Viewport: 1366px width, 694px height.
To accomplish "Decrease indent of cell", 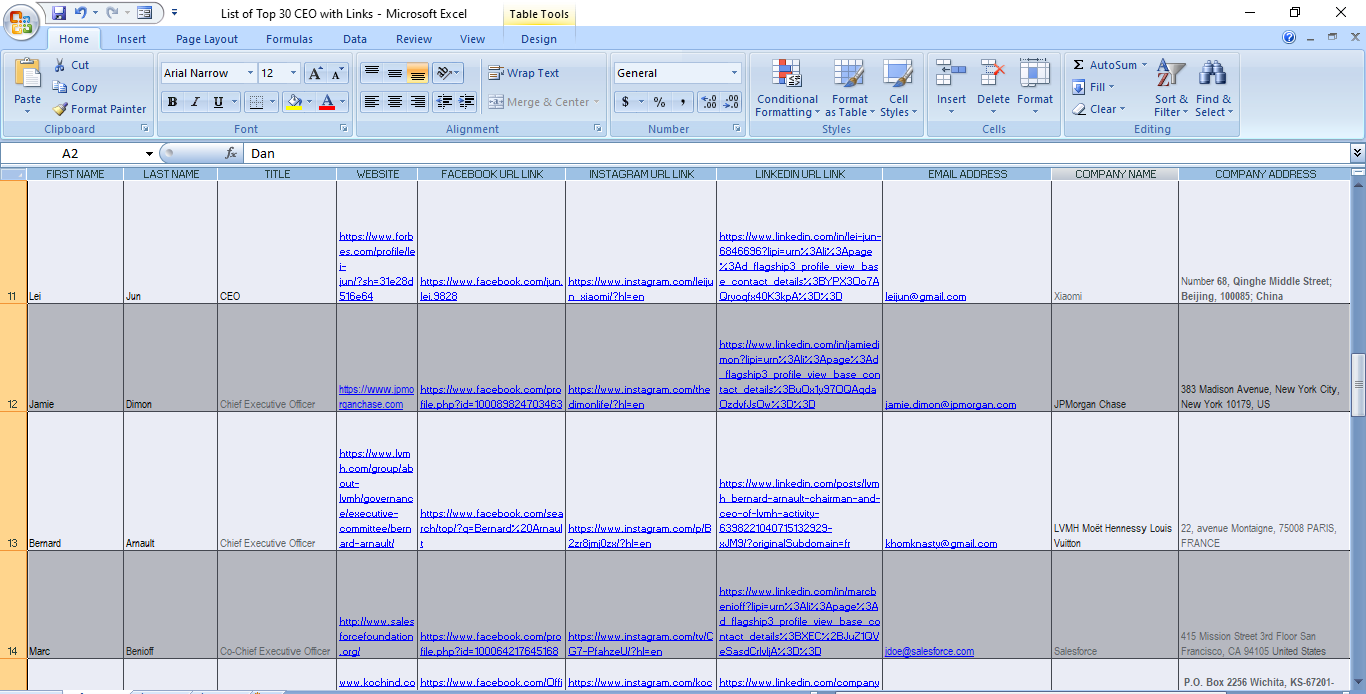I will click(x=443, y=102).
